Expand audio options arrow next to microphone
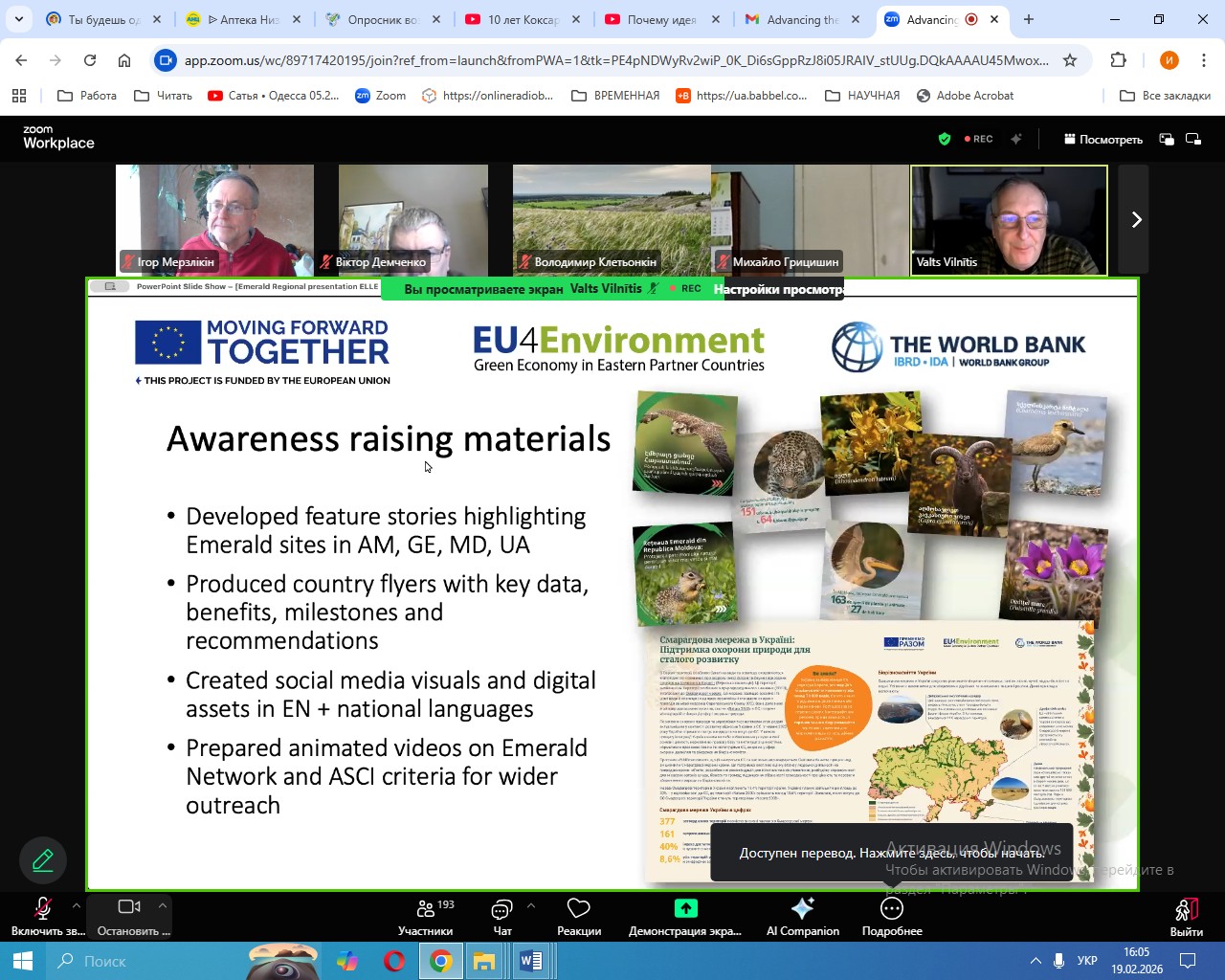The height and width of the screenshot is (980, 1225). [77, 905]
